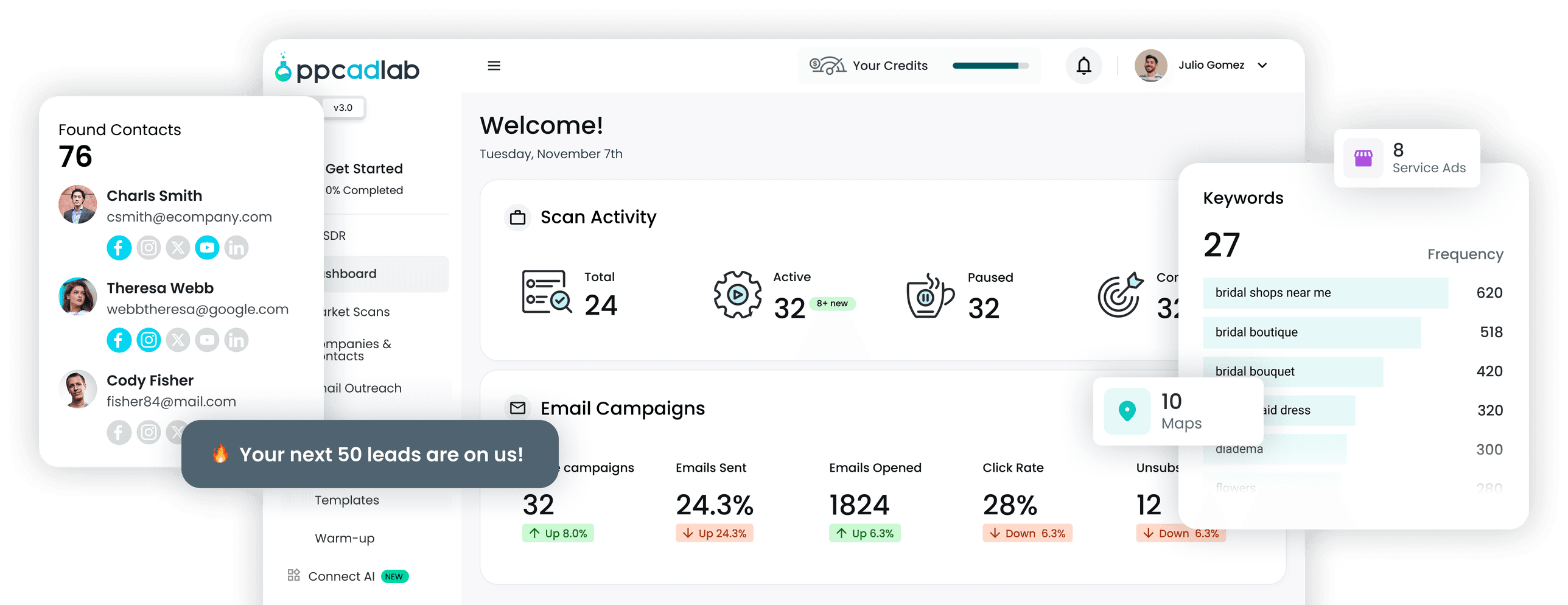Image resolution: width=1568 pixels, height=605 pixels.
Task: Click the Your Credits progress bar
Action: pos(990,66)
